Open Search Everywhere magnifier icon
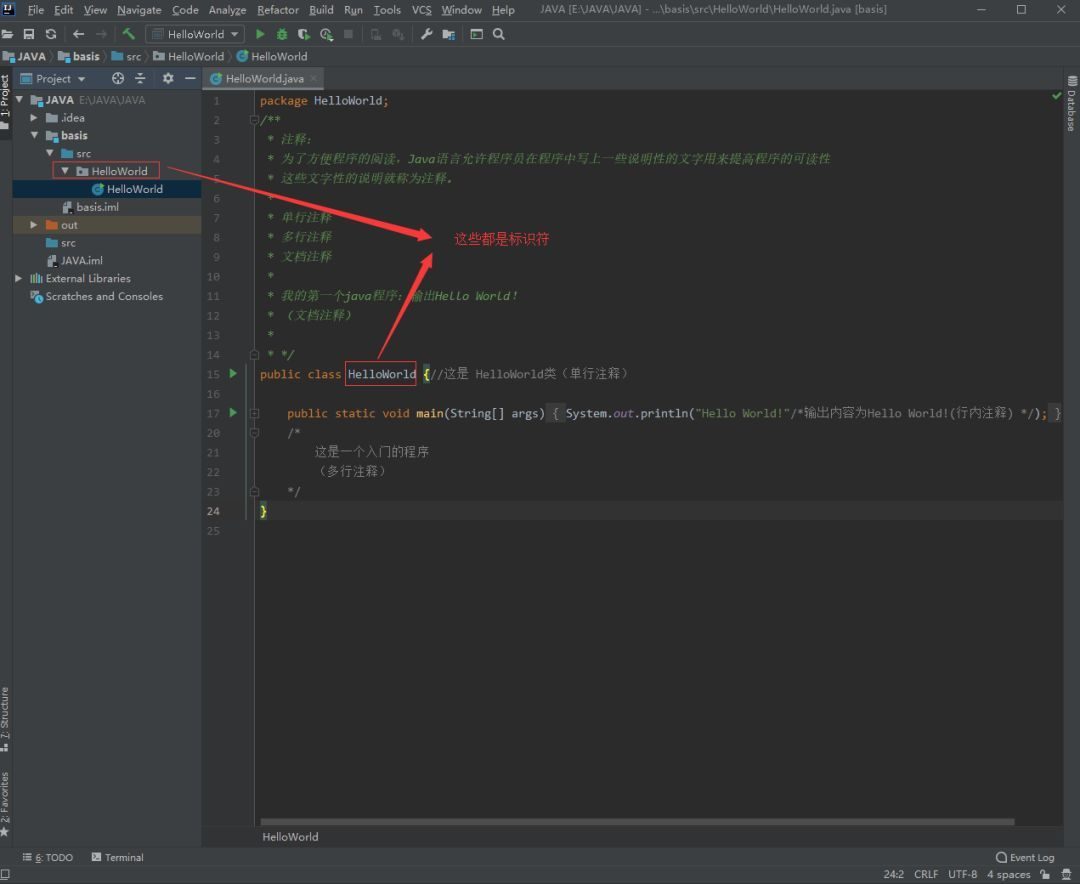The image size is (1080, 884). click(499, 34)
